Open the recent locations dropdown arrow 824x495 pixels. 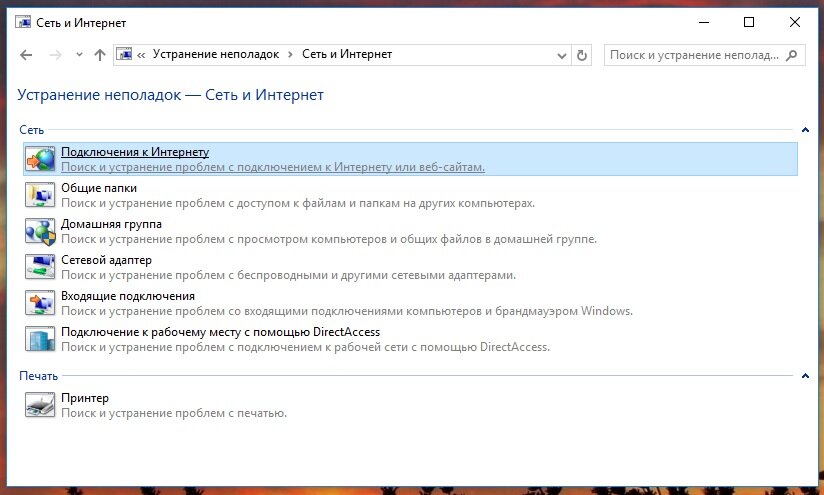pyautogui.click(x=79, y=54)
